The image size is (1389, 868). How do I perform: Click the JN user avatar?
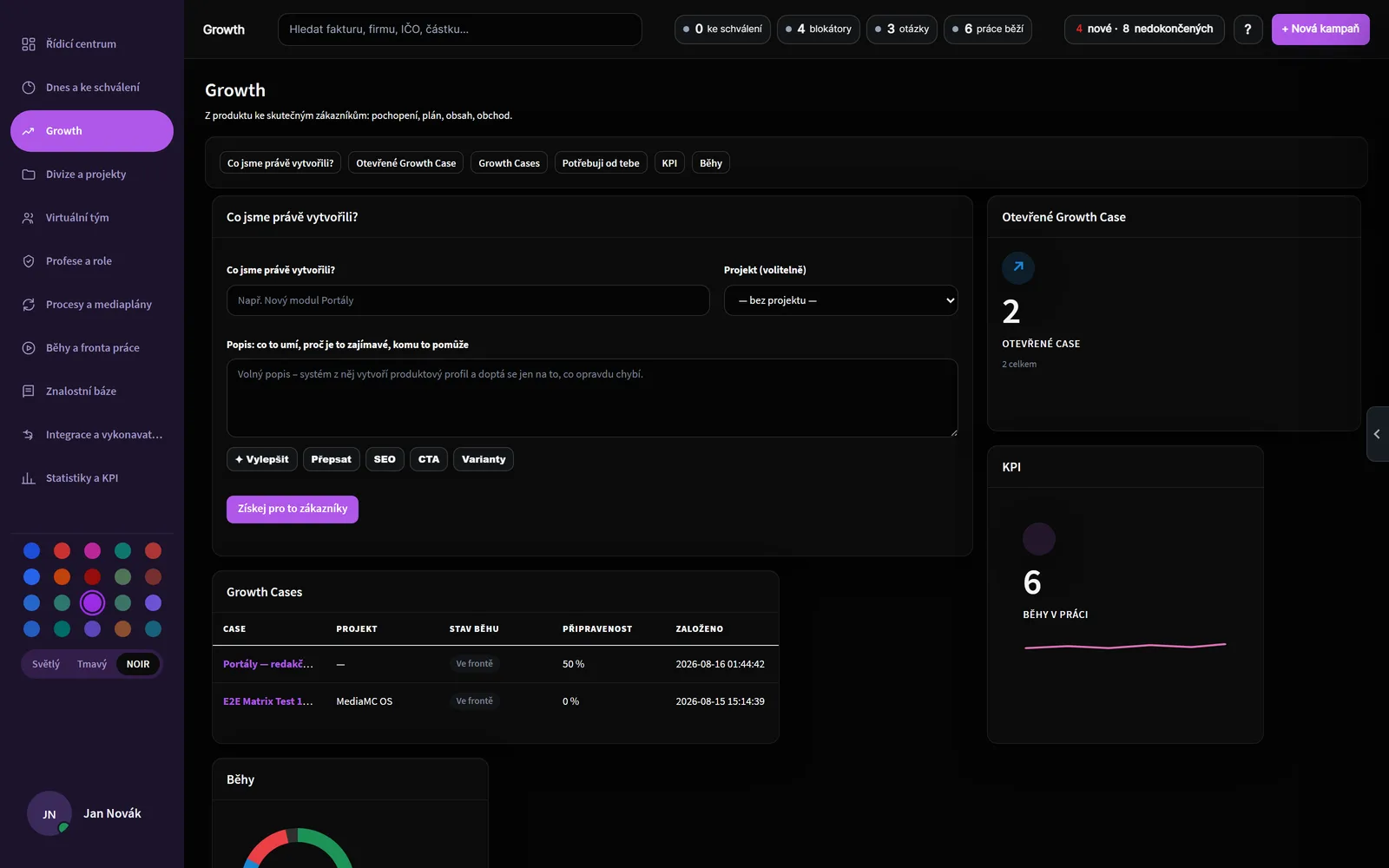[x=49, y=813]
